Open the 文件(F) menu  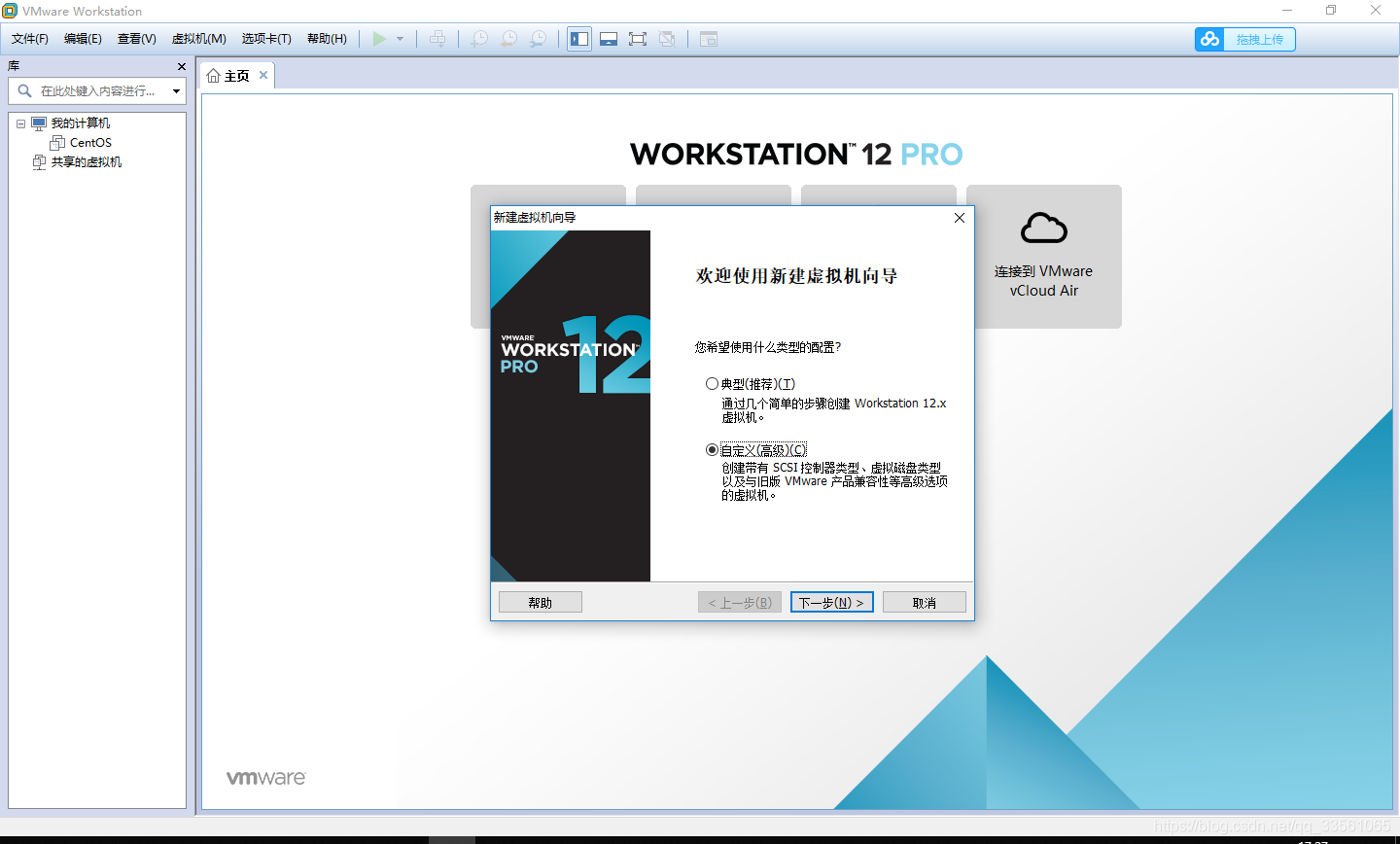point(30,39)
